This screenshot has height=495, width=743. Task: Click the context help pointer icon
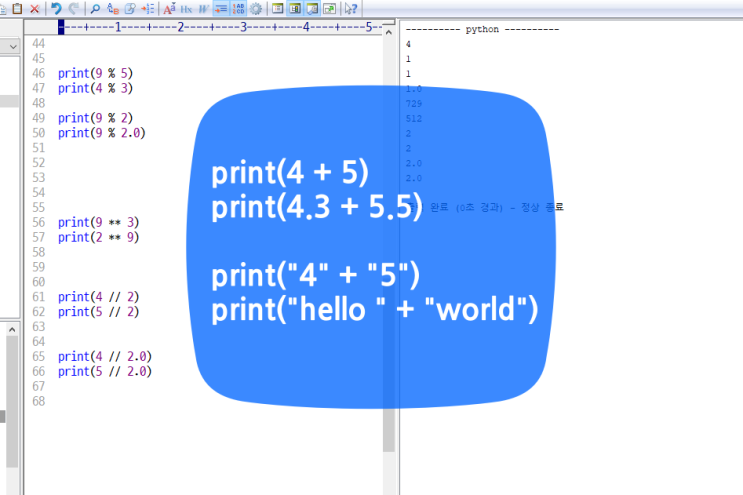point(350,8)
